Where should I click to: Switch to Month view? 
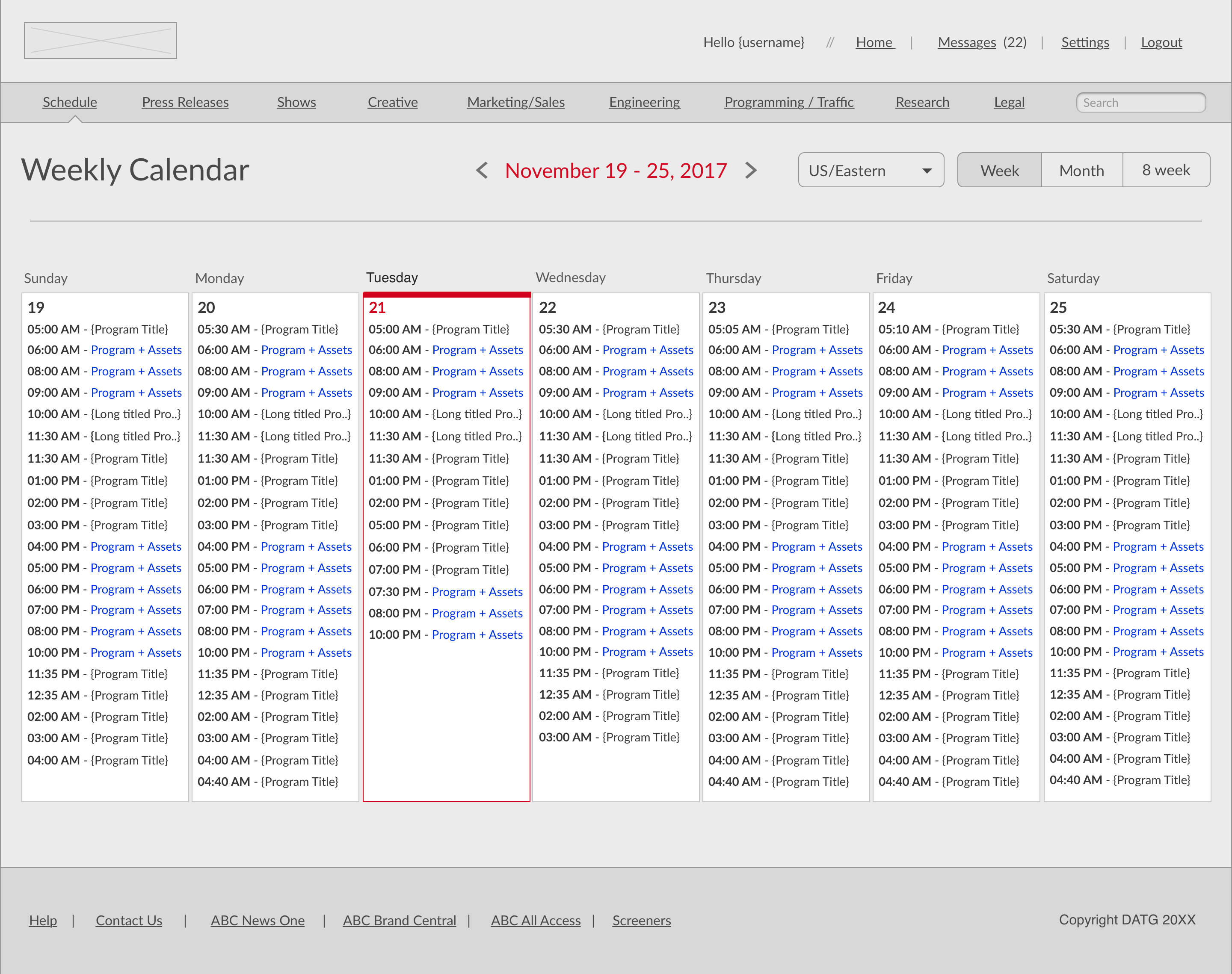[1081, 170]
